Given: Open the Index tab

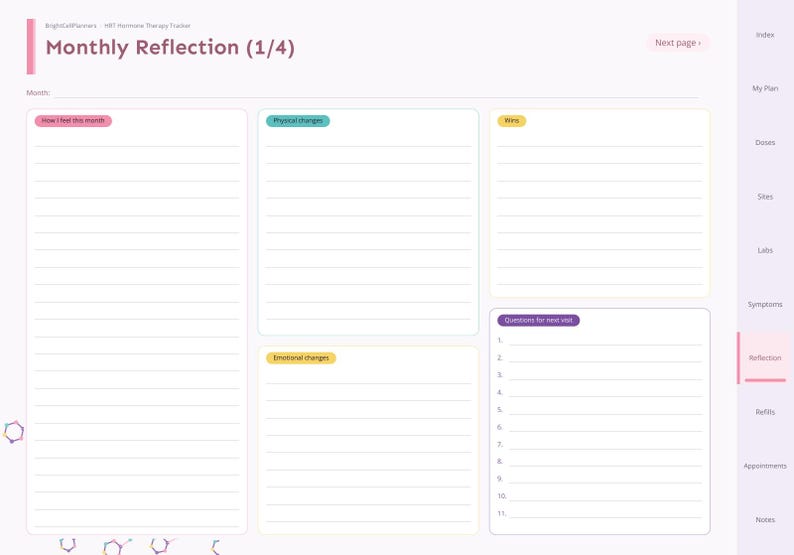Looking at the screenshot, I should click(x=765, y=35).
